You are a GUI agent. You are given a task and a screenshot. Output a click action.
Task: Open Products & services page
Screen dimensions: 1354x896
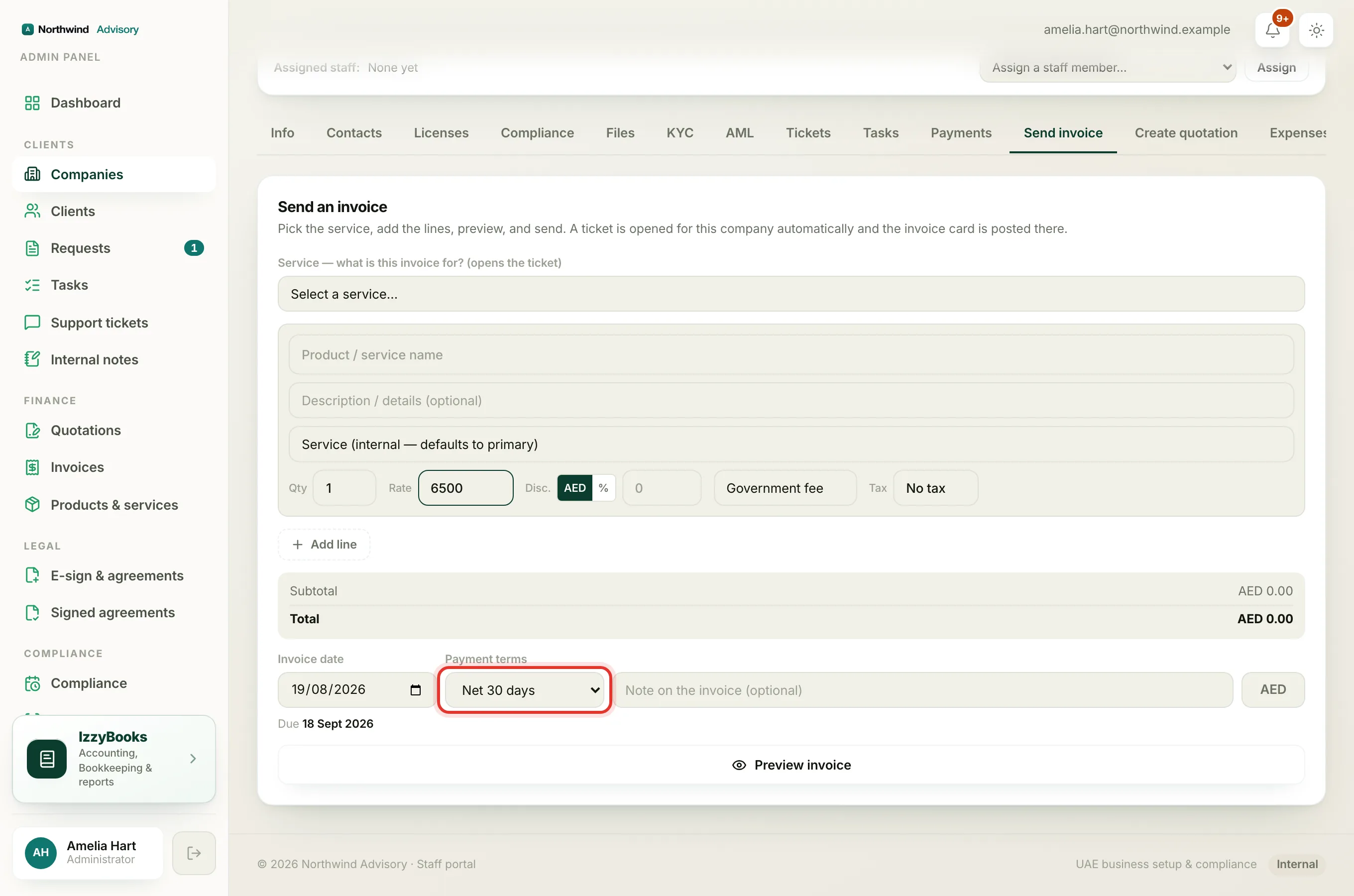[x=113, y=505]
